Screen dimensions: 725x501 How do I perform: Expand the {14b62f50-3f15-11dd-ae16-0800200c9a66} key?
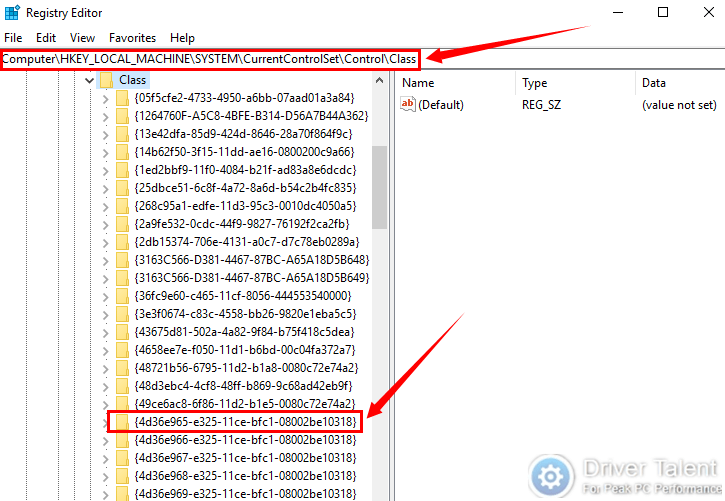tap(105, 153)
